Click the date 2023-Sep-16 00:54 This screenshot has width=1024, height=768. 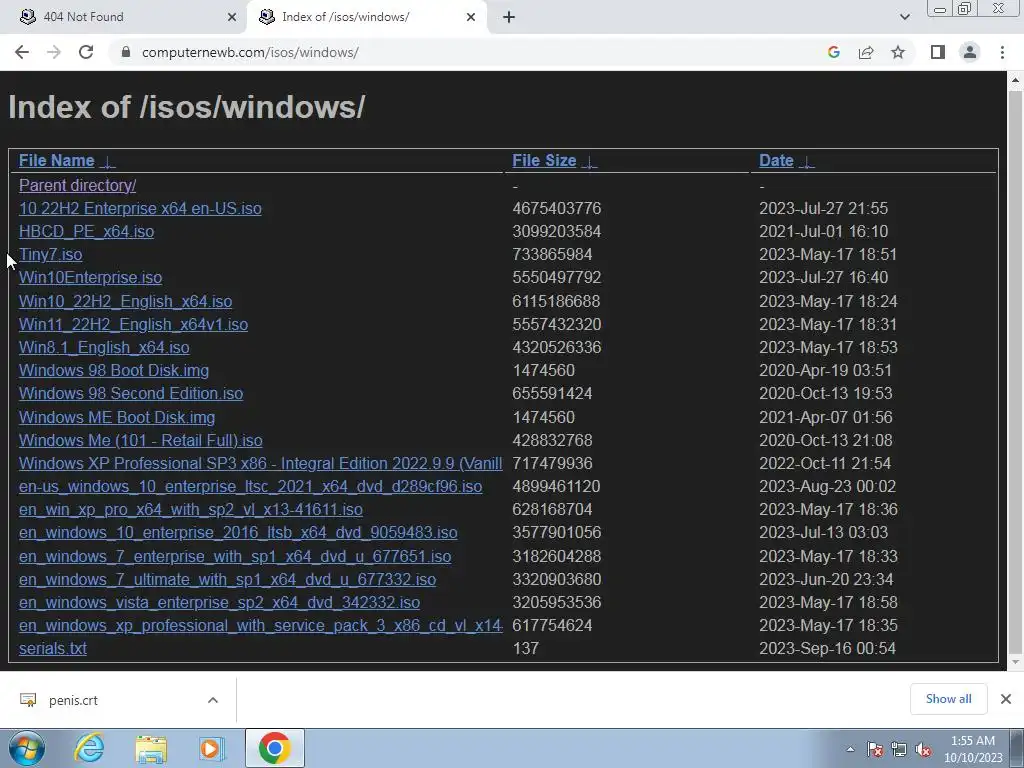point(827,648)
